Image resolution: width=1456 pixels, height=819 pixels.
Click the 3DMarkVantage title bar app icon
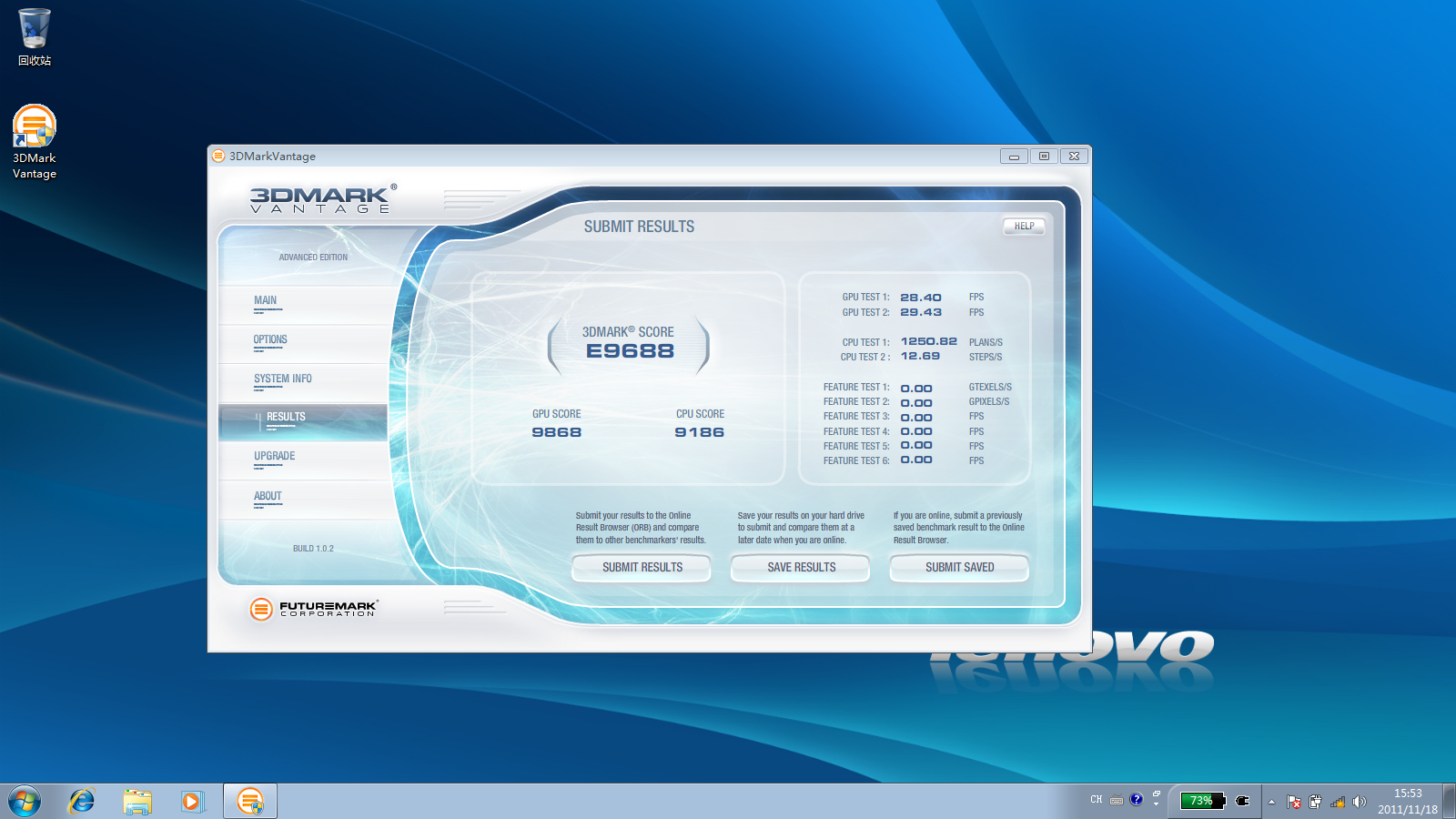tap(218, 156)
